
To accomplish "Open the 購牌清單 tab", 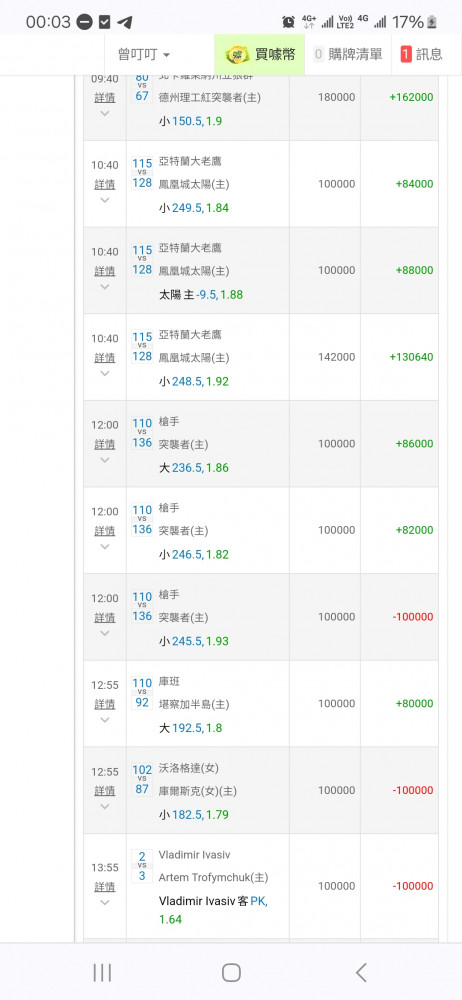I will [x=348, y=55].
